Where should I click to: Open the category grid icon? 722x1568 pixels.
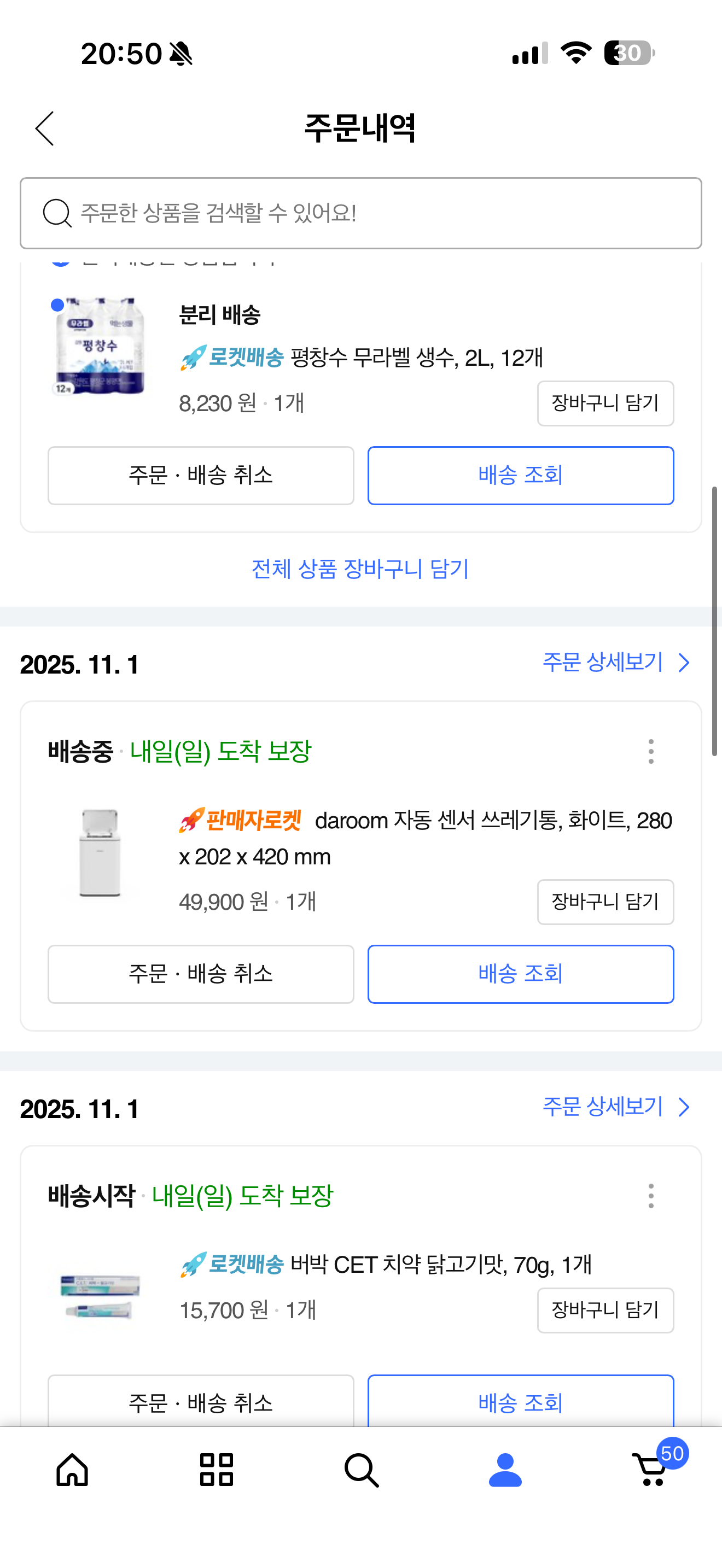click(x=217, y=1470)
